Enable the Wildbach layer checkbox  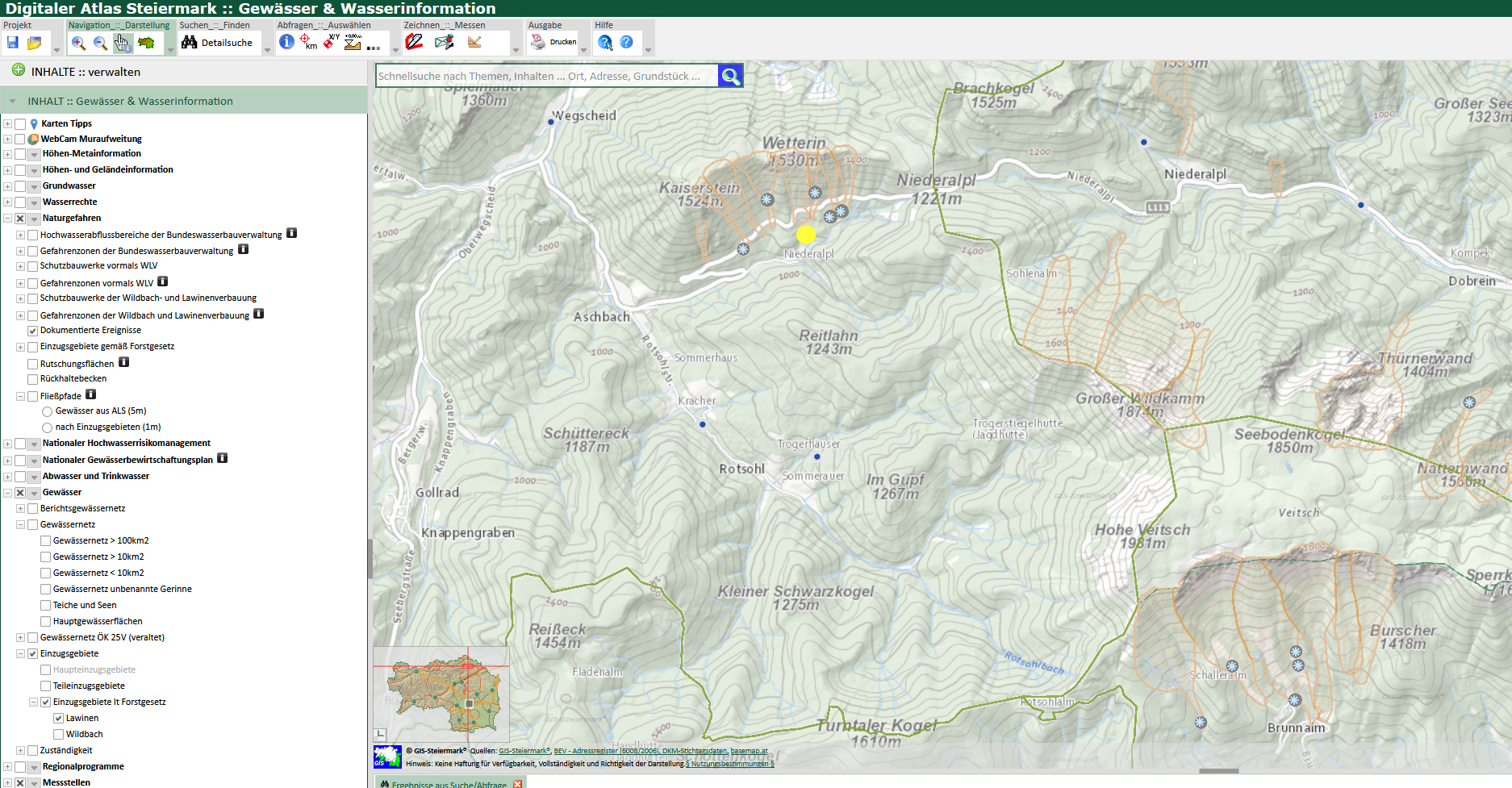pos(59,734)
